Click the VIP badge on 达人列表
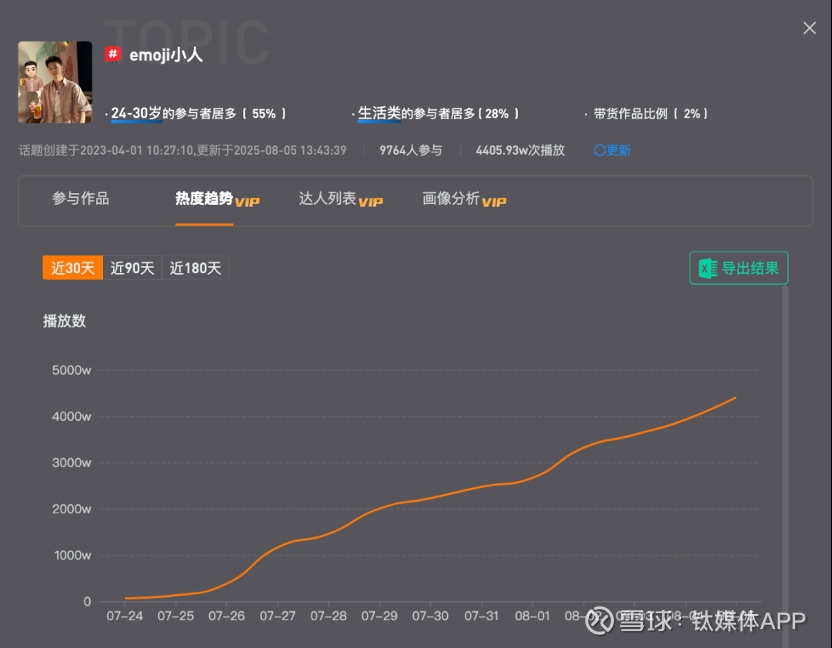This screenshot has width=832, height=648. 370,201
